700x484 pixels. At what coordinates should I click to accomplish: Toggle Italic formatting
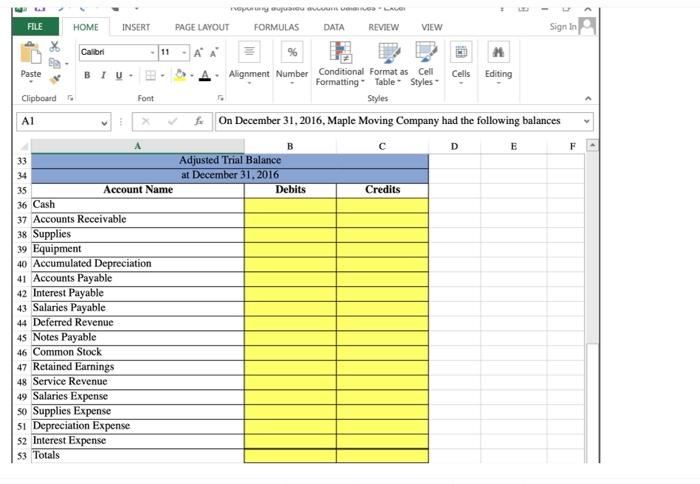click(x=103, y=75)
